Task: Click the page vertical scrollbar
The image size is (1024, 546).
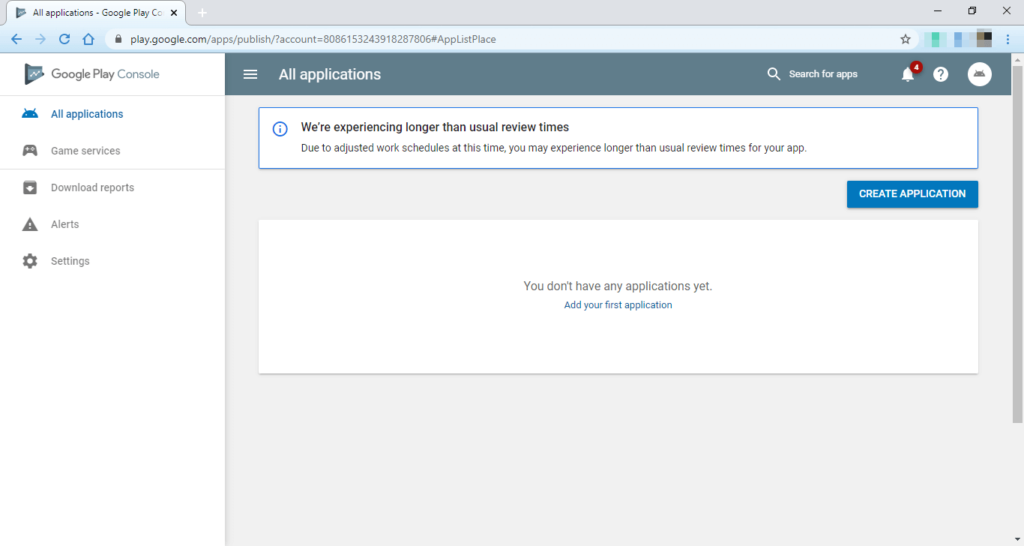Action: (1017, 244)
